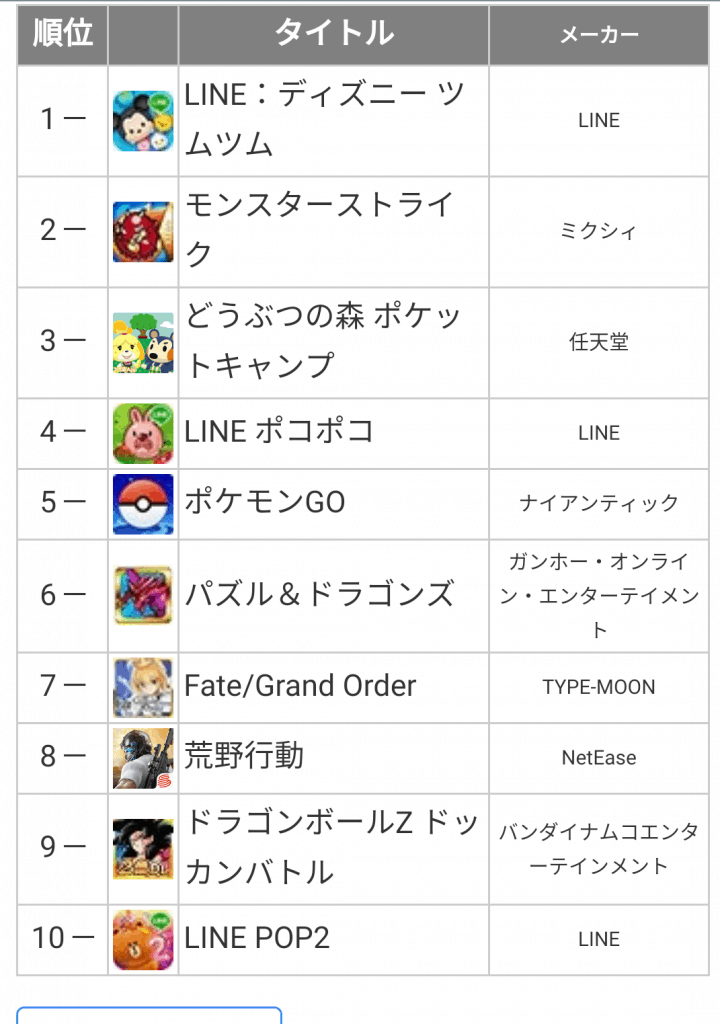Viewport: 720px width, 1024px height.
Task: Click the Fate/Grand Order title text
Action: pos(300,686)
